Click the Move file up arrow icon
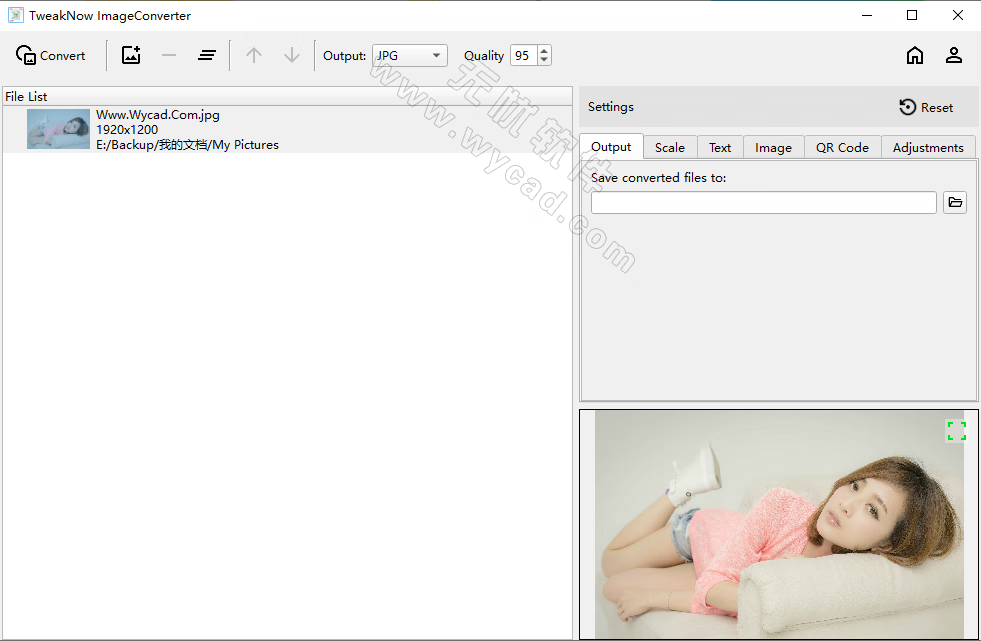Viewport: 981px width, 641px height. tap(253, 55)
